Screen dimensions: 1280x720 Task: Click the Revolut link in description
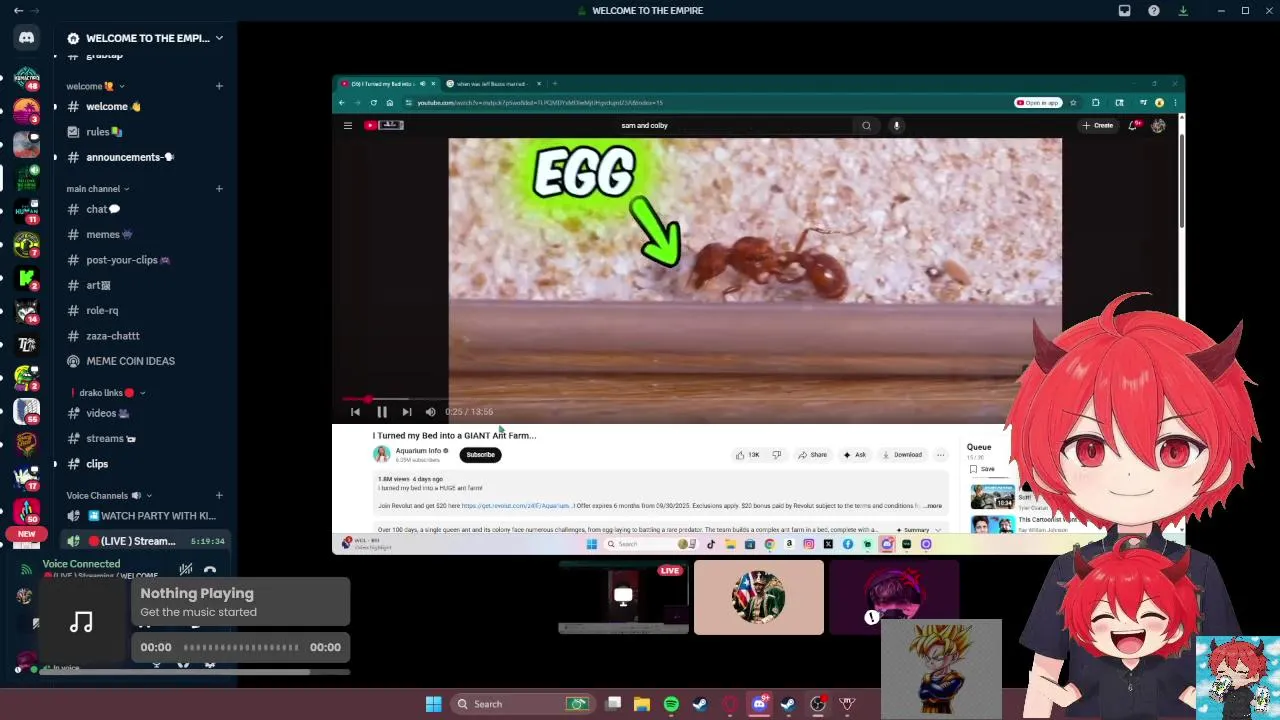point(516,506)
